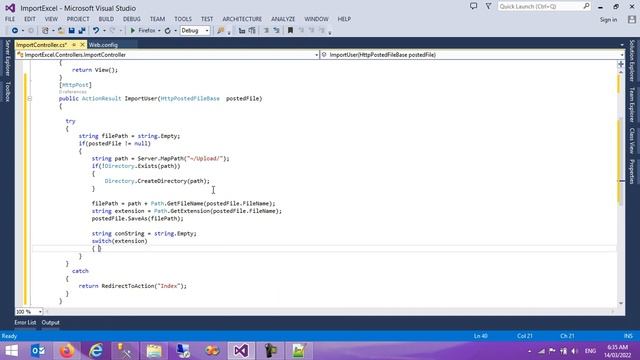The image size is (640, 360).
Task: Click the Uncomment selected lines icon
Action: pos(252,31)
